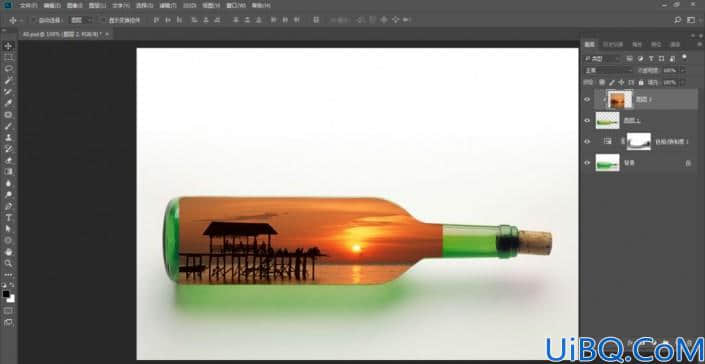Select the Blur tool
The height and width of the screenshot is (364, 705).
pos(8,183)
